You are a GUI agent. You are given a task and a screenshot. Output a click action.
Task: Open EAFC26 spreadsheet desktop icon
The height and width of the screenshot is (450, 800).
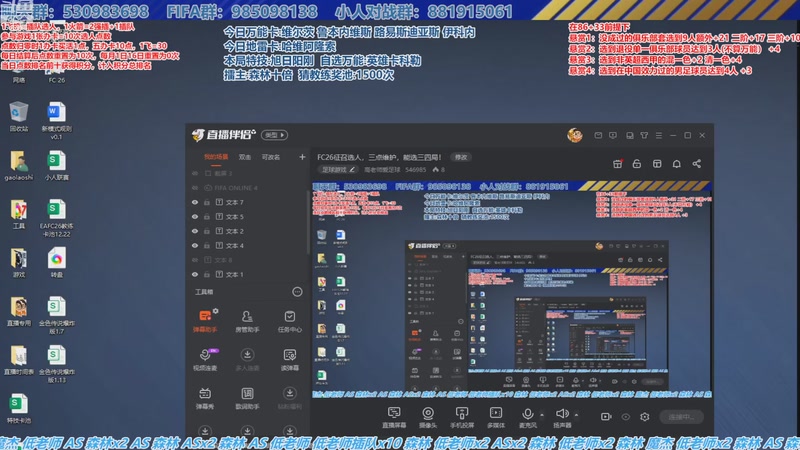56,218
